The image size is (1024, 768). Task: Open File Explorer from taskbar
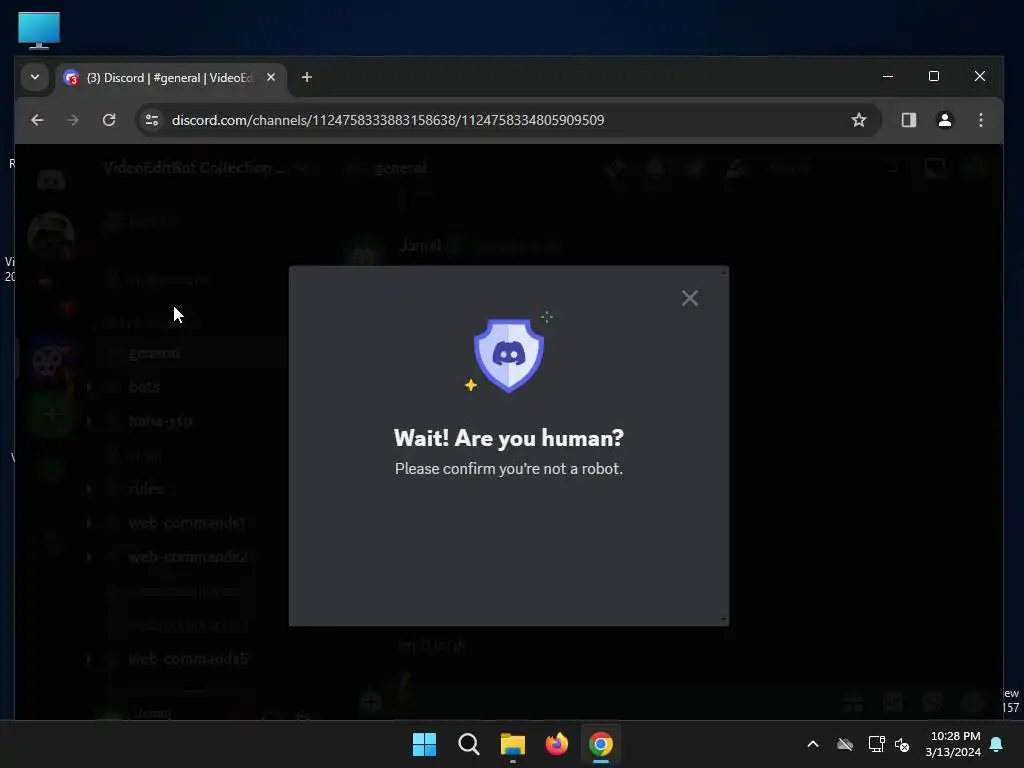513,744
